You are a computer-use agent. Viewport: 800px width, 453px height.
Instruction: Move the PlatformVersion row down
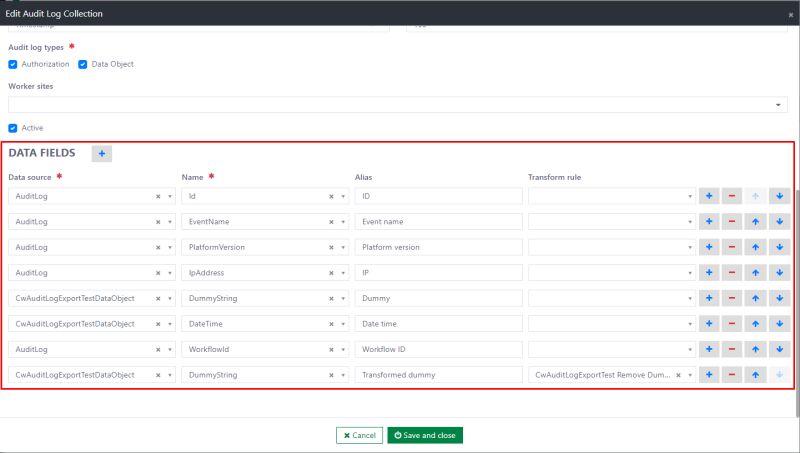coord(780,247)
